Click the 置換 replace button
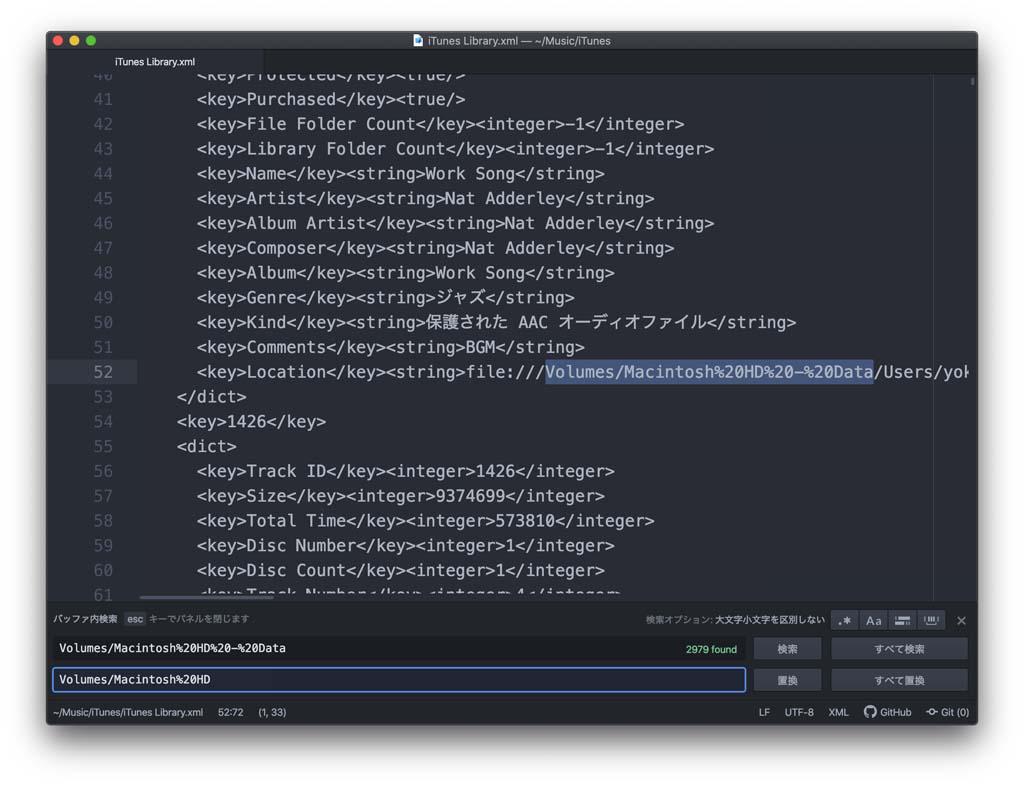Image resolution: width=1024 pixels, height=786 pixels. click(788, 680)
